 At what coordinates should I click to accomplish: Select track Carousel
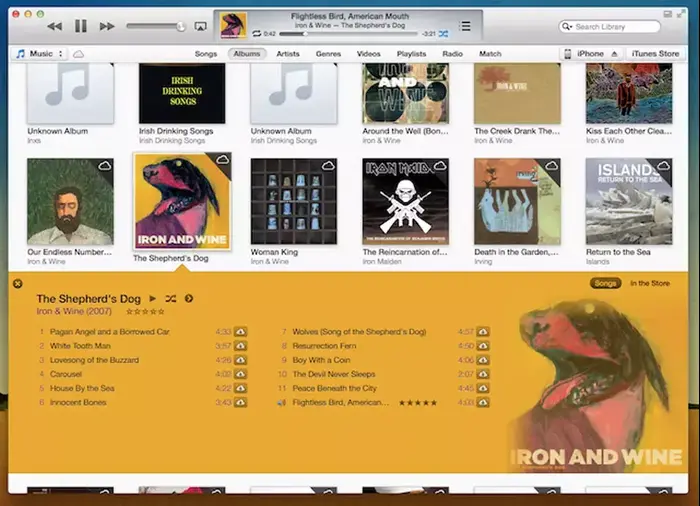(x=66, y=374)
